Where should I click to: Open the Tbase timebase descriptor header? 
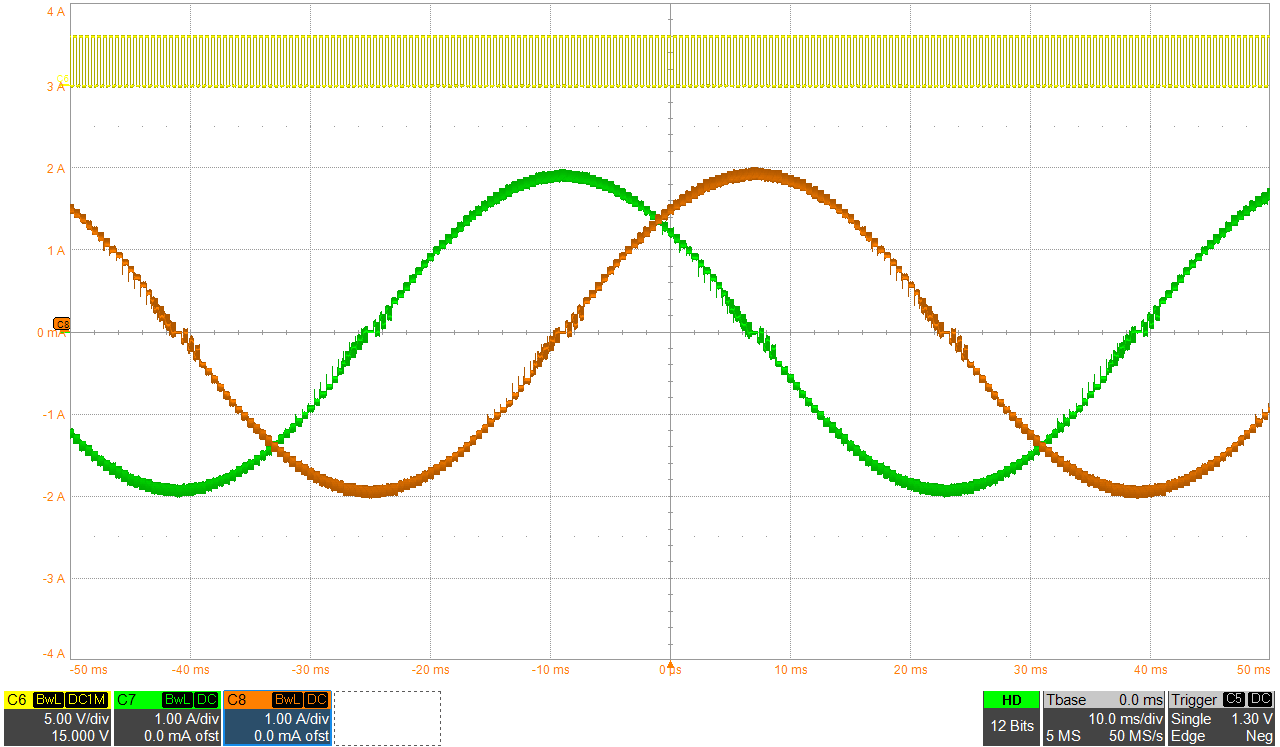click(1067, 700)
